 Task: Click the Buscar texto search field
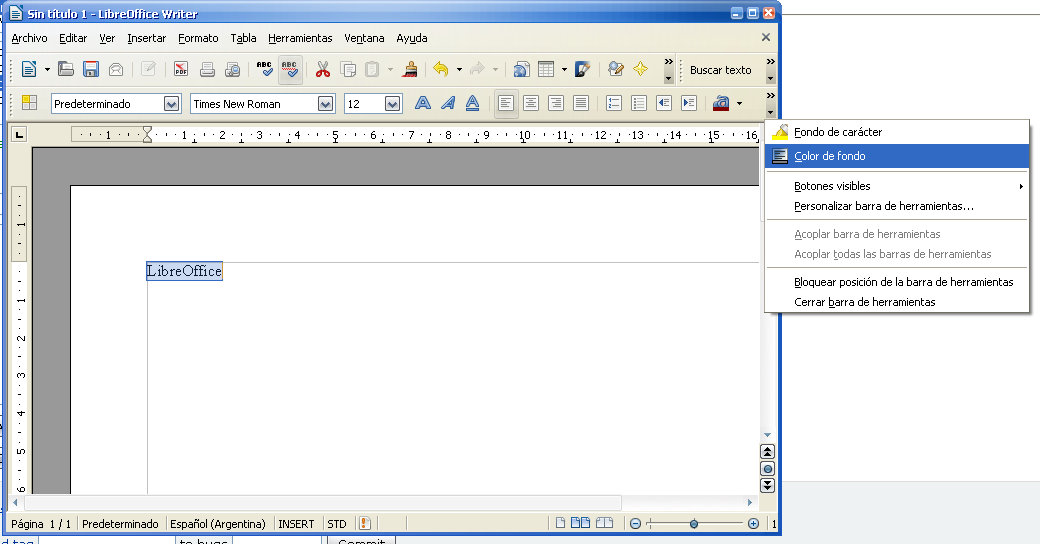coord(720,70)
